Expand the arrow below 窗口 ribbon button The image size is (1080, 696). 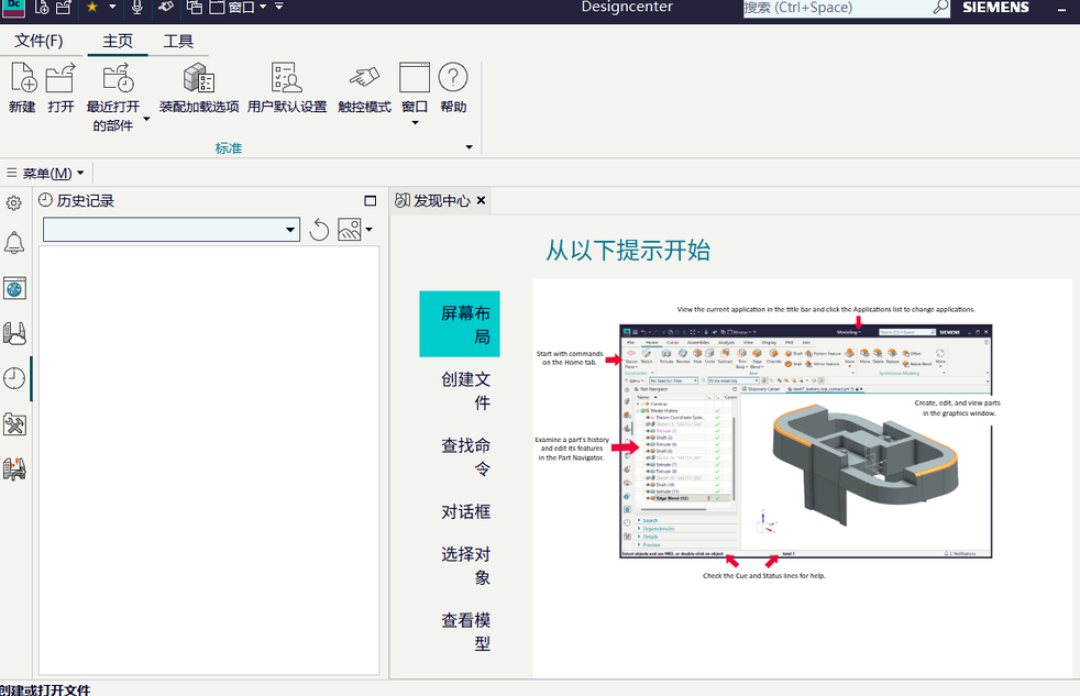[x=415, y=123]
